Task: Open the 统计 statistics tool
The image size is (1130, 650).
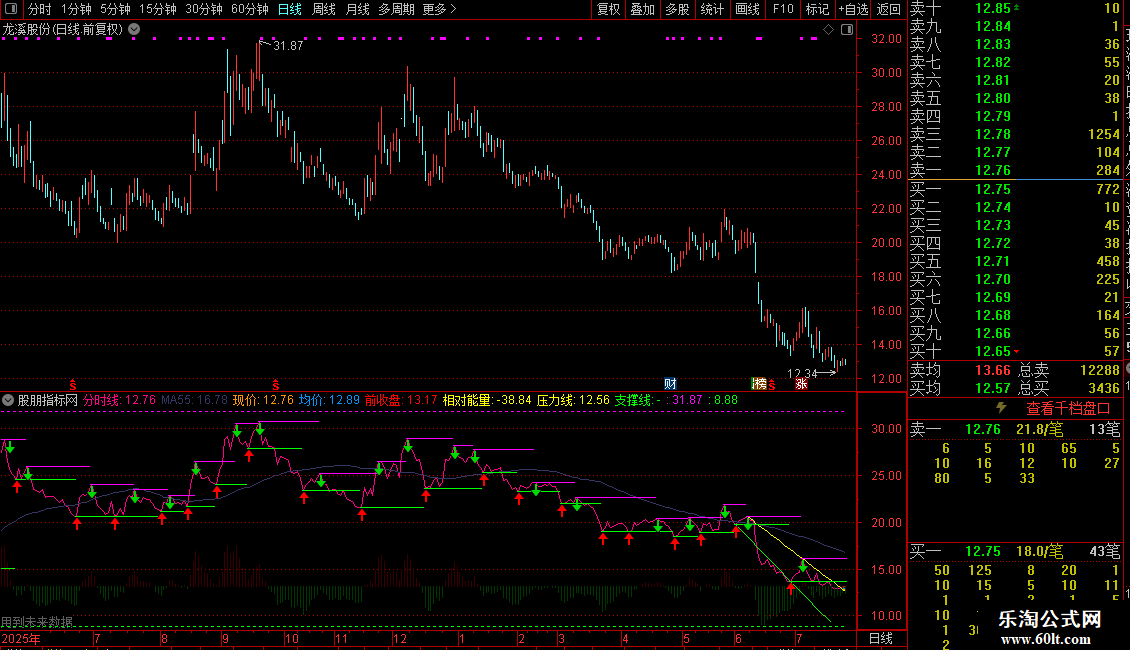Action: click(x=712, y=9)
